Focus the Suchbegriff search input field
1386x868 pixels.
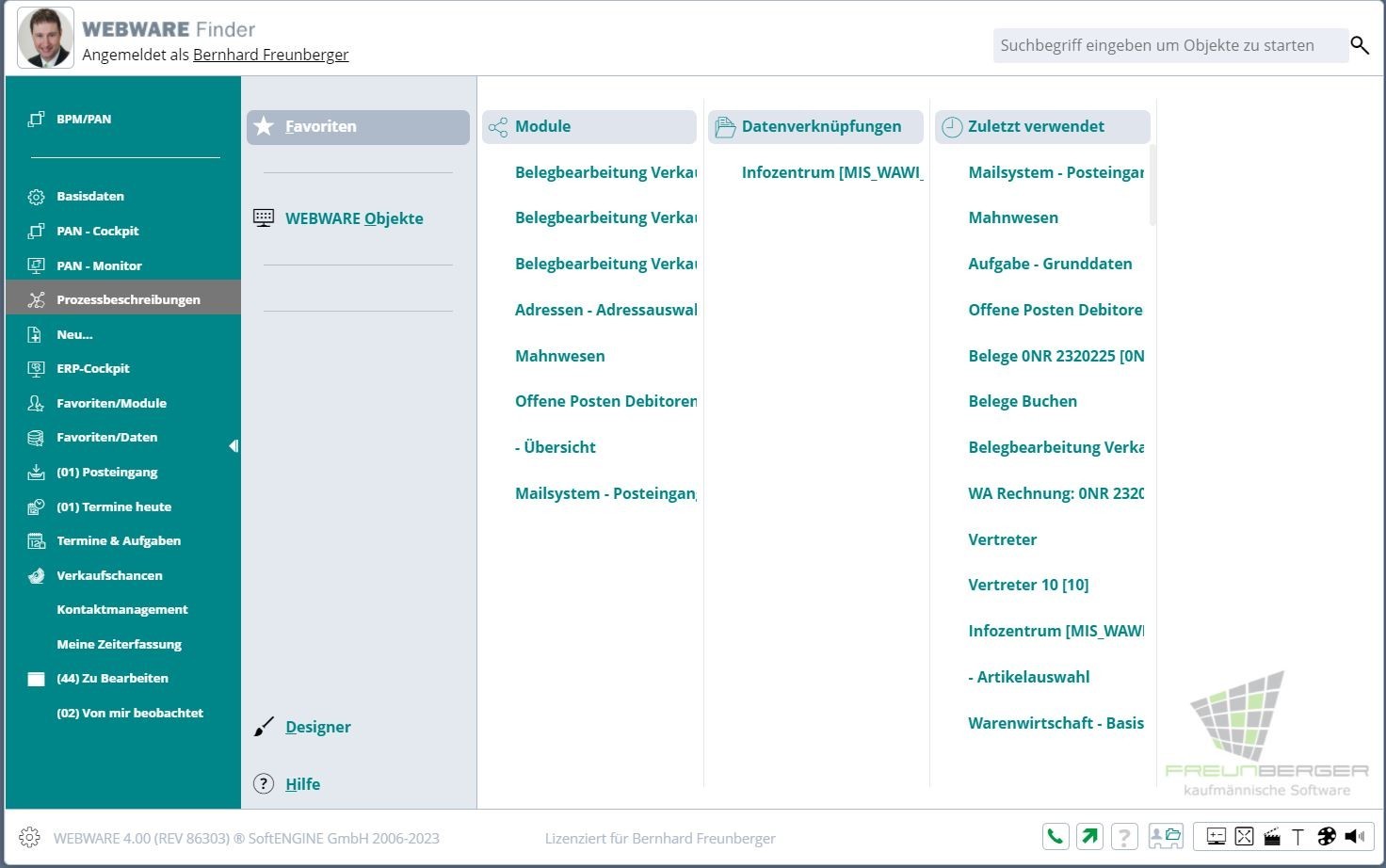(1170, 45)
